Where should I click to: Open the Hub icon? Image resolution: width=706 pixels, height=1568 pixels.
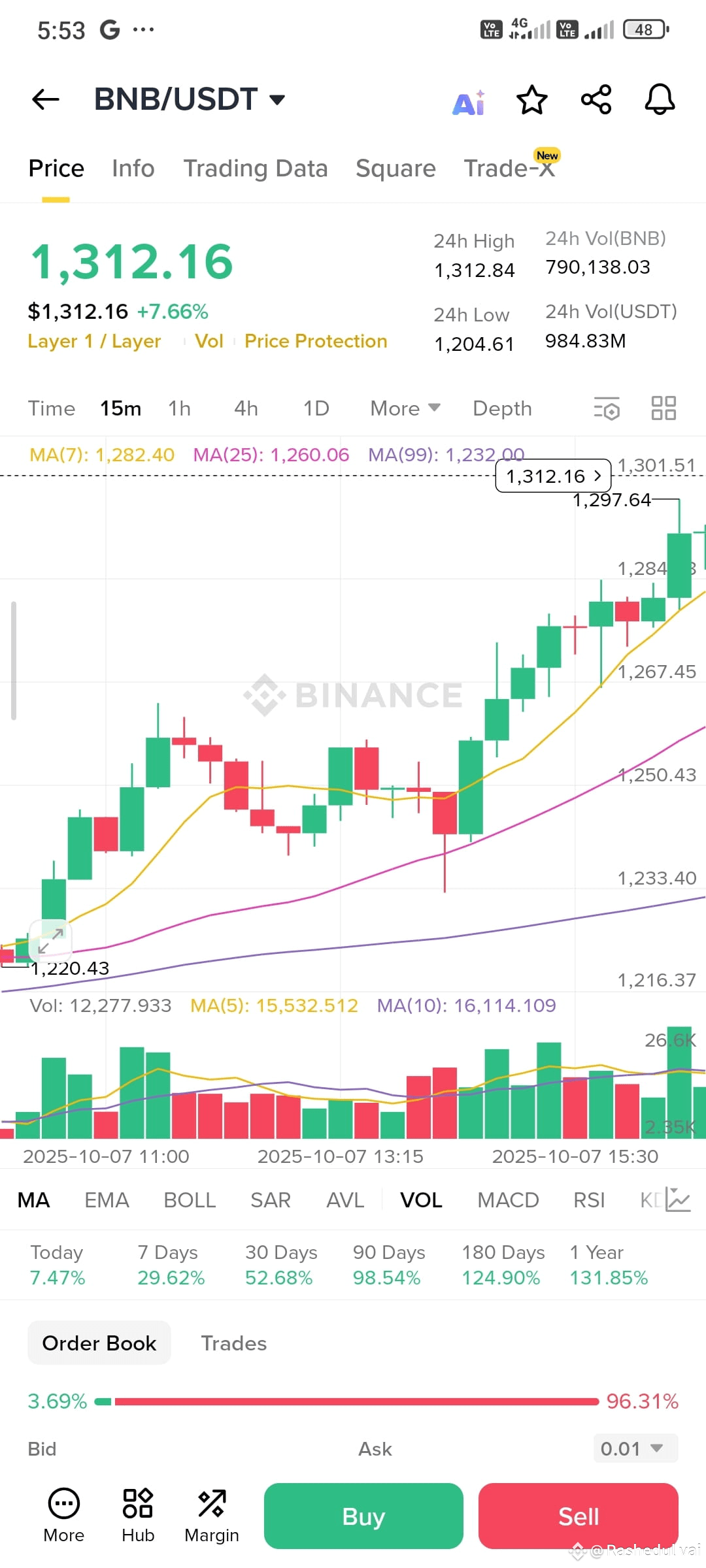(138, 1516)
